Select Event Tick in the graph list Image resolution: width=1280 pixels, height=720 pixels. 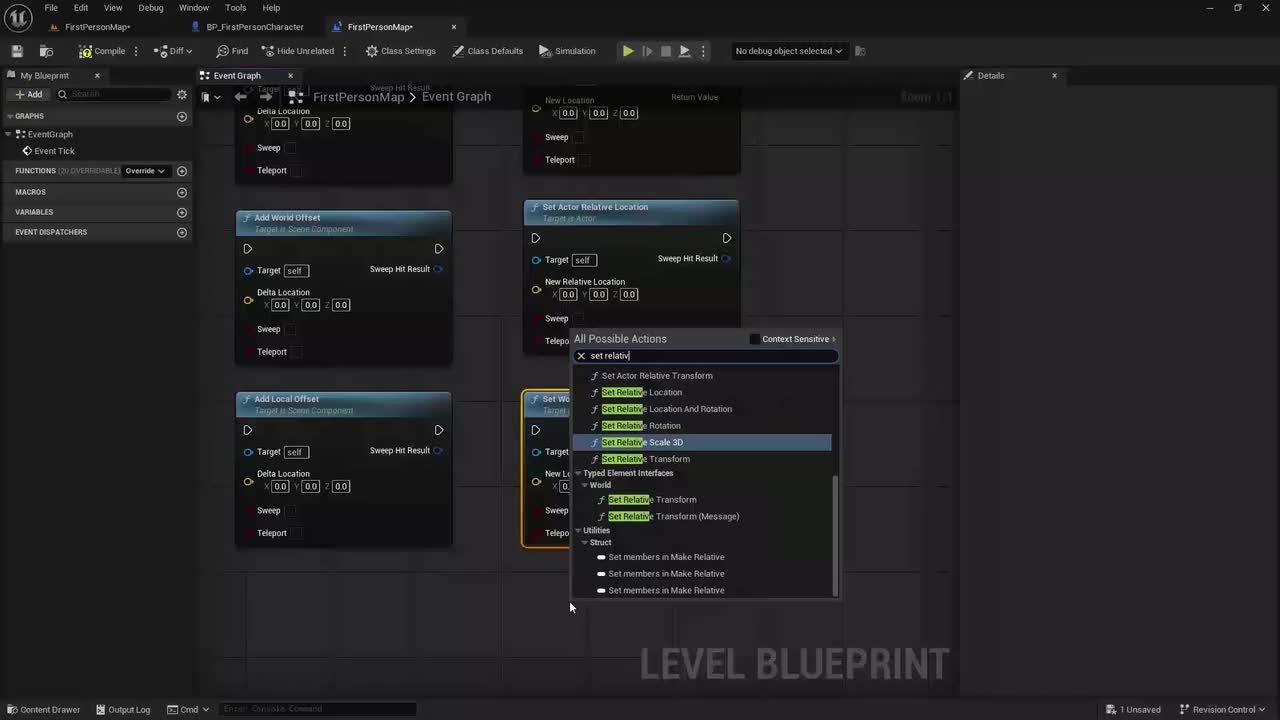(54, 151)
